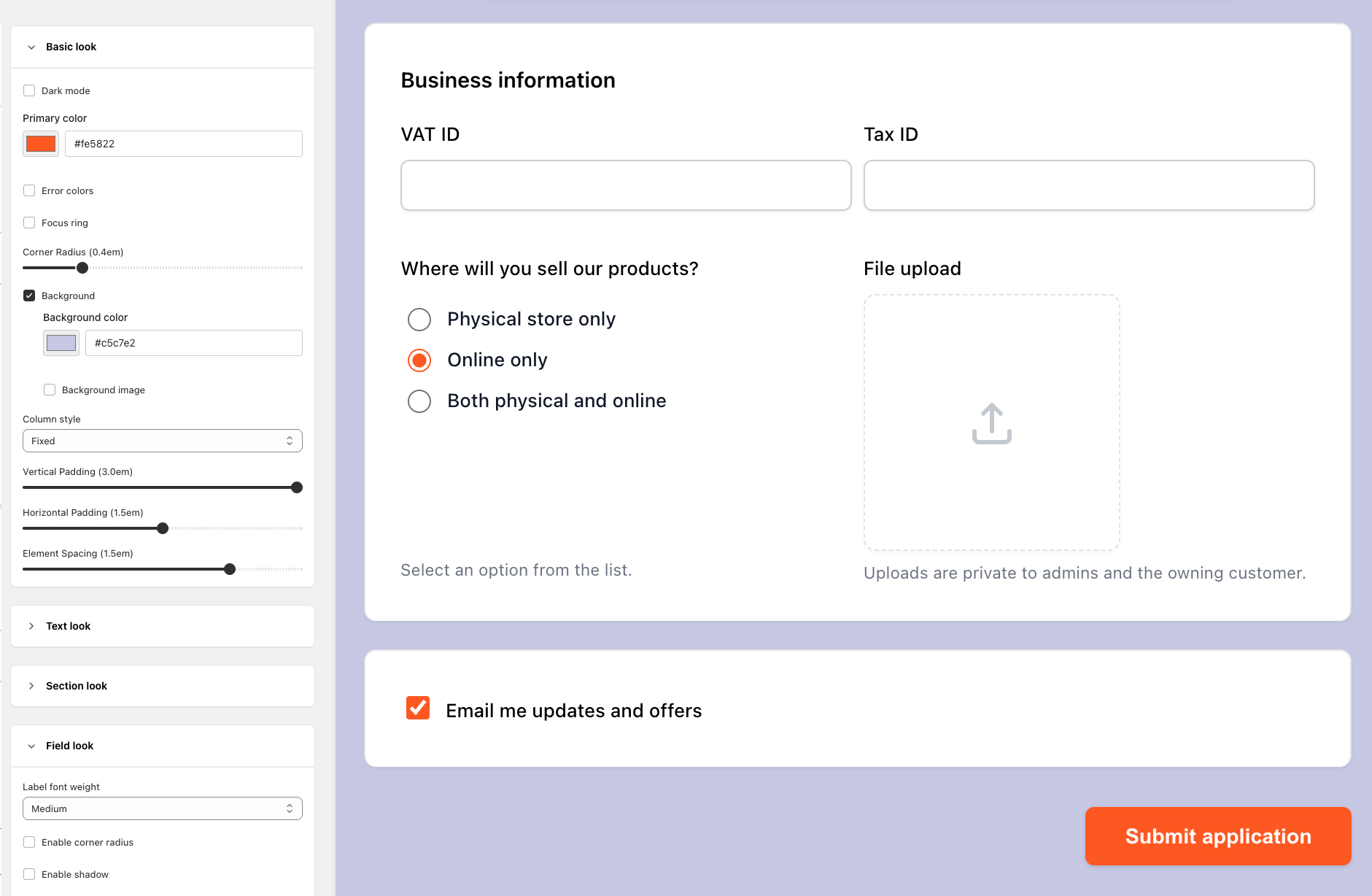This screenshot has height=896, width=1372.
Task: Open the Label font weight dropdown
Action: (x=162, y=808)
